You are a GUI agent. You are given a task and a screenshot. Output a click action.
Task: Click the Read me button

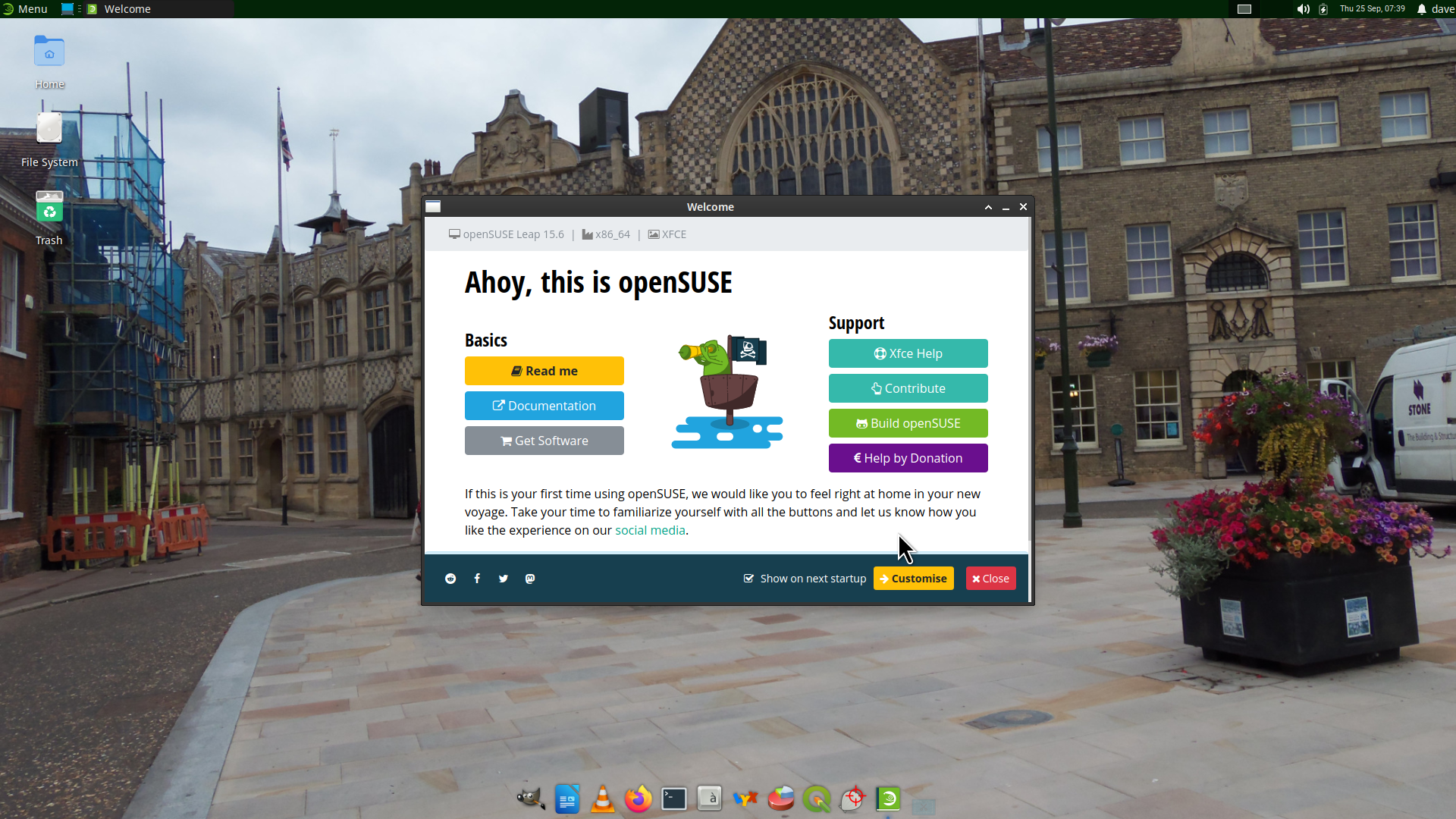click(544, 371)
